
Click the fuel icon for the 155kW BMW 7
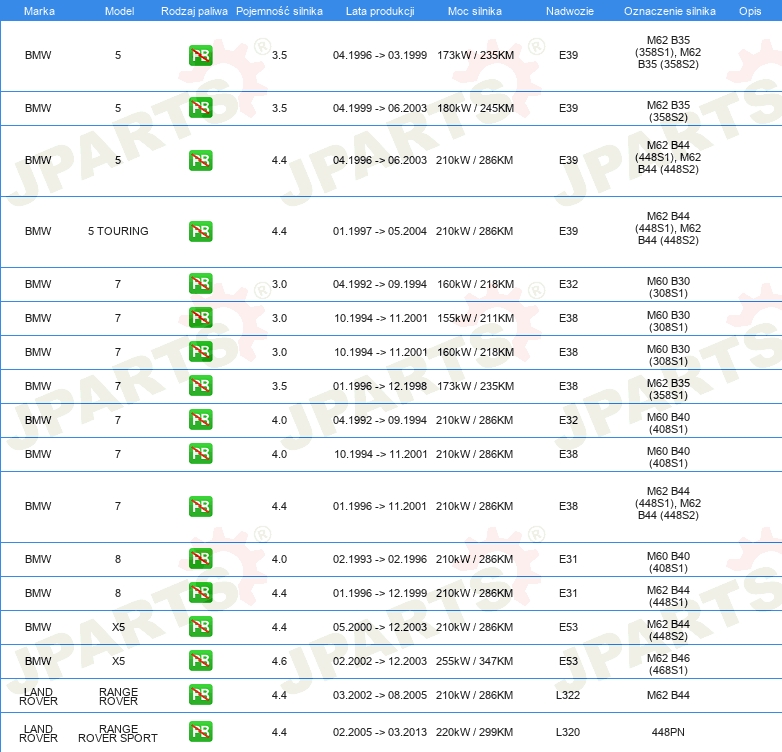point(200,318)
